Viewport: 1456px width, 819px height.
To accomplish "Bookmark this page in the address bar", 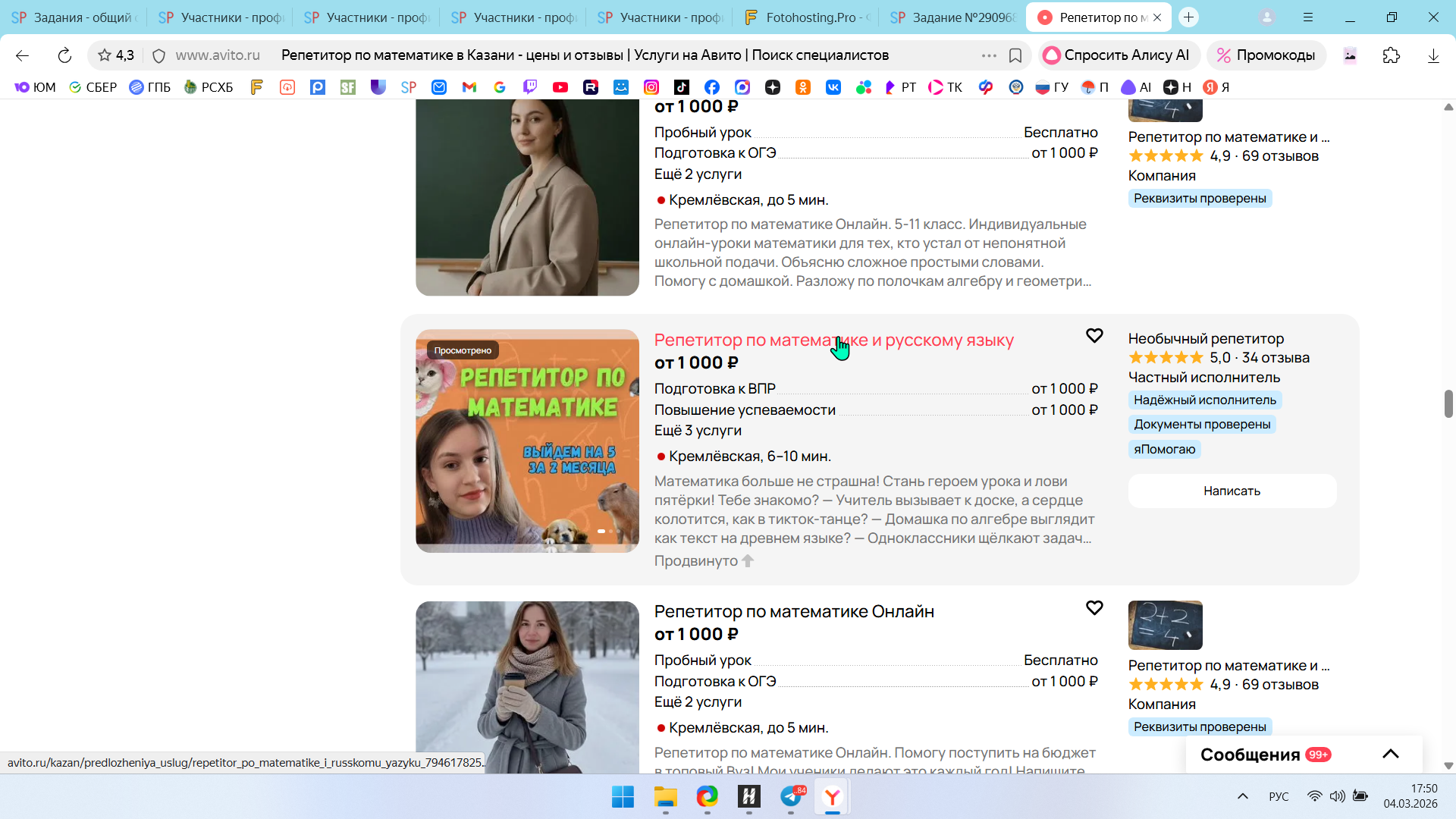I will click(1015, 55).
